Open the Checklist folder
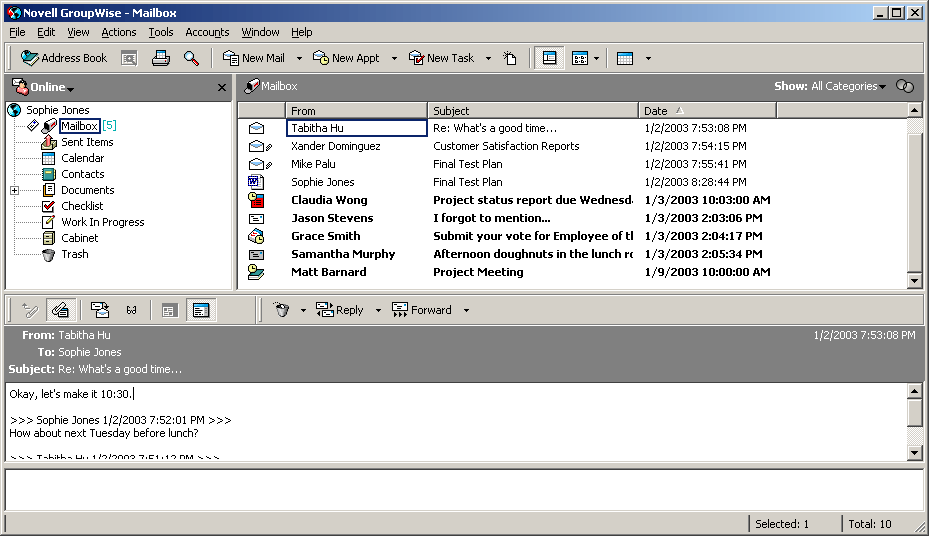The height and width of the screenshot is (536, 929). (x=82, y=206)
